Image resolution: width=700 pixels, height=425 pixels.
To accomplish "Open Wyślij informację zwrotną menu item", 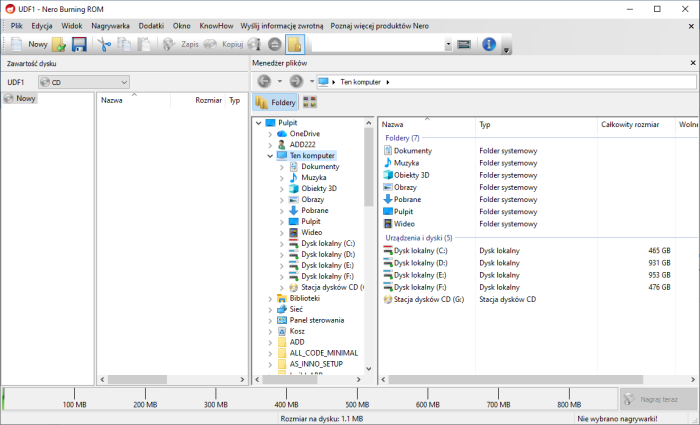I will 282,26.
